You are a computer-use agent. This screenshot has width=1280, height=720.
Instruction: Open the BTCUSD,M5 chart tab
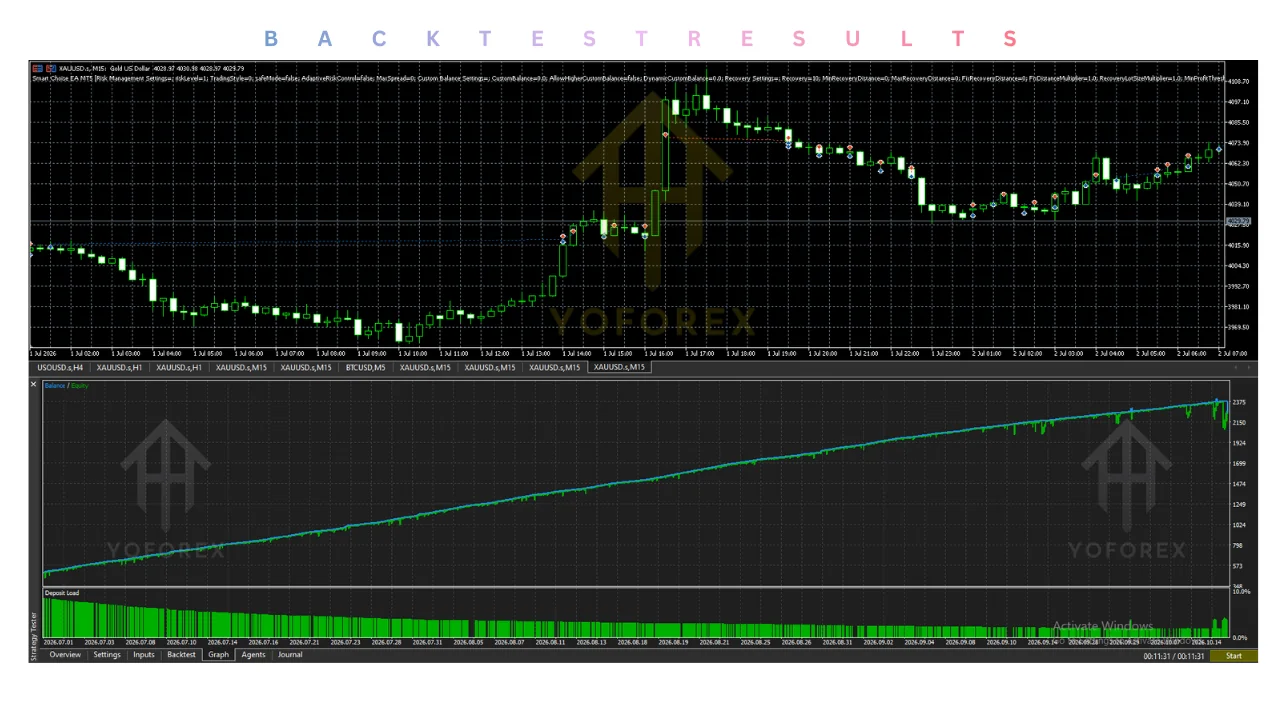pos(365,367)
